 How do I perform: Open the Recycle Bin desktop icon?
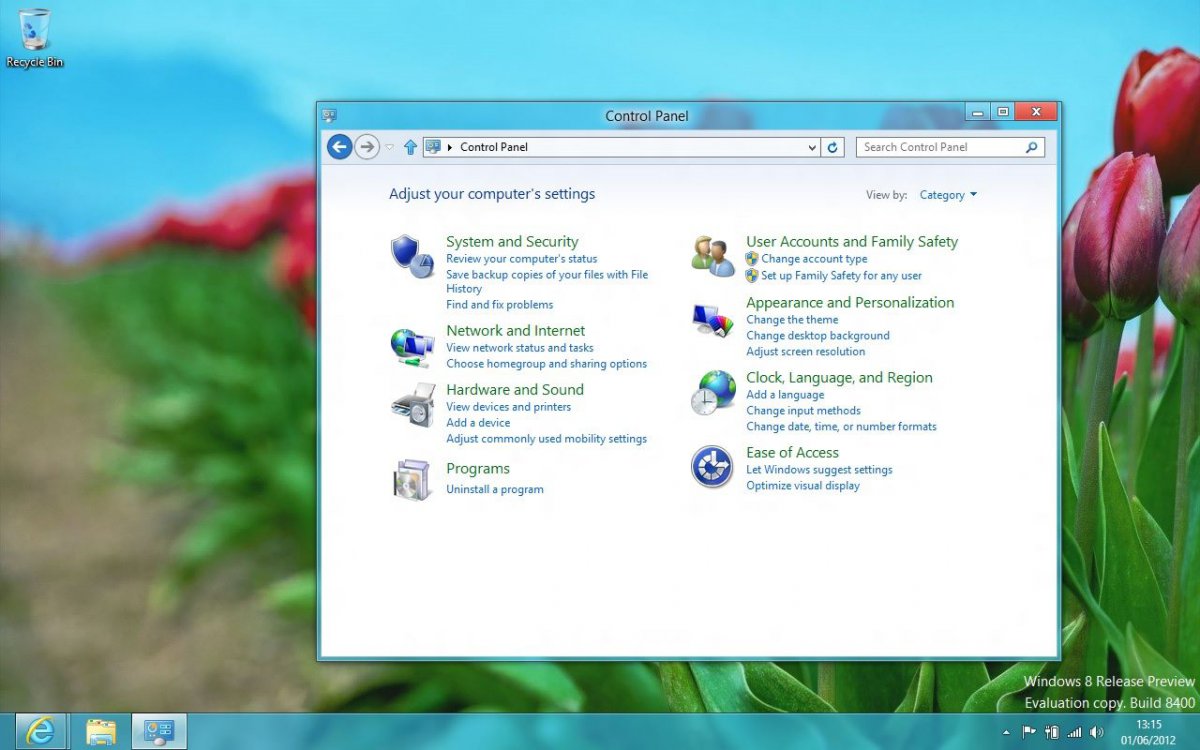pos(35,39)
